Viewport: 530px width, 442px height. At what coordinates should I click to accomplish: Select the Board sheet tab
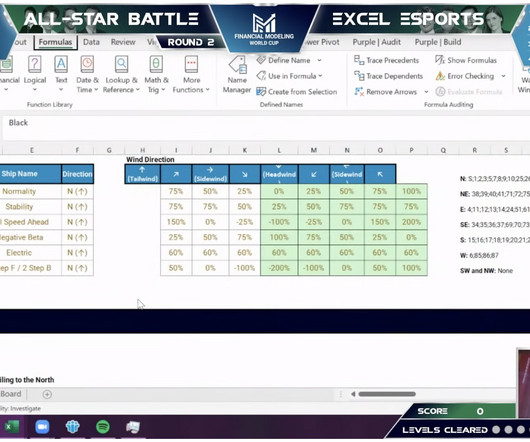click(11, 394)
